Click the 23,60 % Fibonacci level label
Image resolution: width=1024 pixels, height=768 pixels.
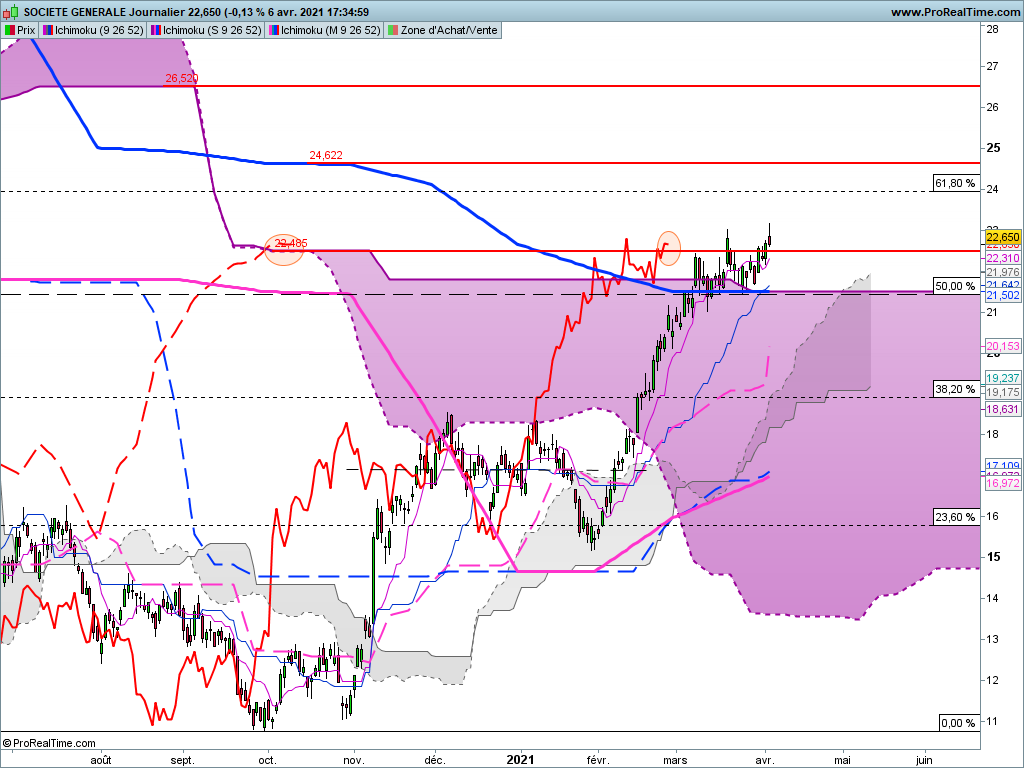coord(955,517)
